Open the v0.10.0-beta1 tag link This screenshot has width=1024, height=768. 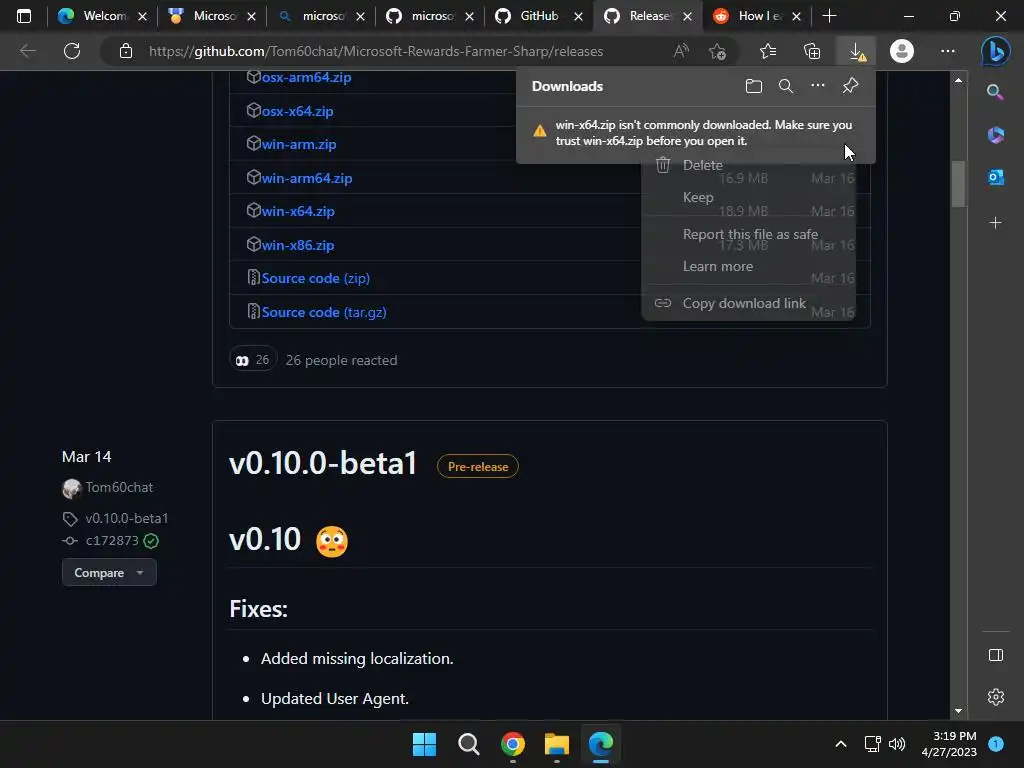coord(127,518)
